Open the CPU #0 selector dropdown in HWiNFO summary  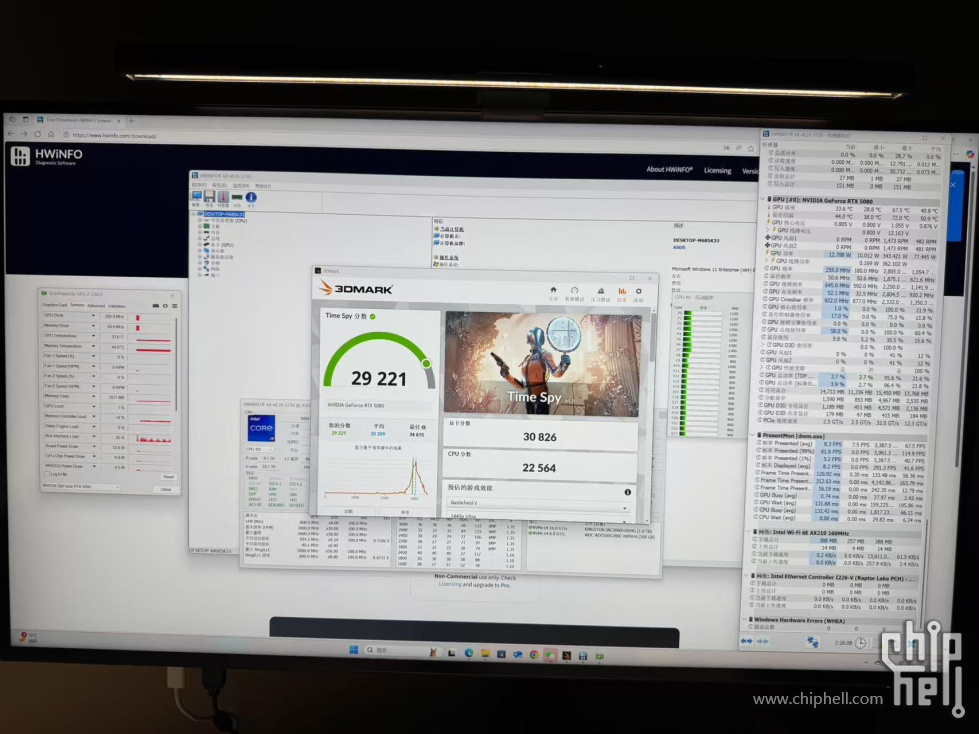(257, 449)
